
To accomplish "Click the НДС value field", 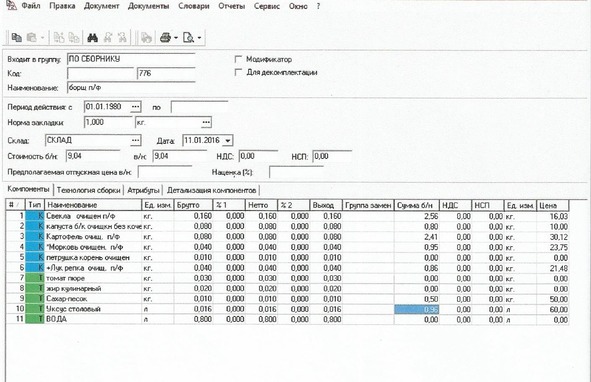I will [258, 156].
